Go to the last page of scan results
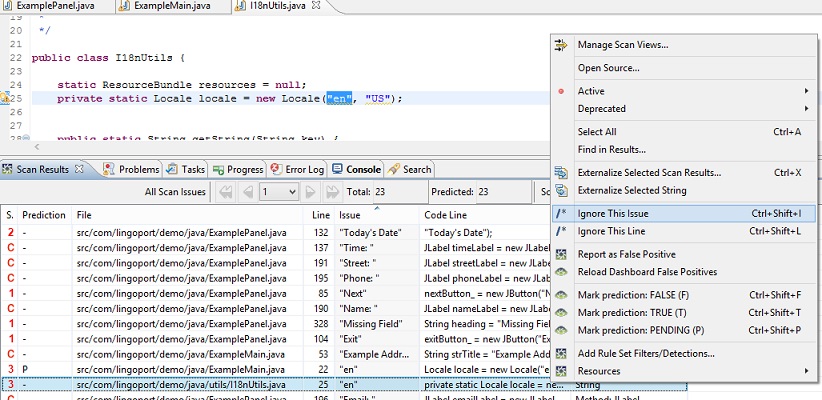The image size is (822, 400). coord(332,191)
